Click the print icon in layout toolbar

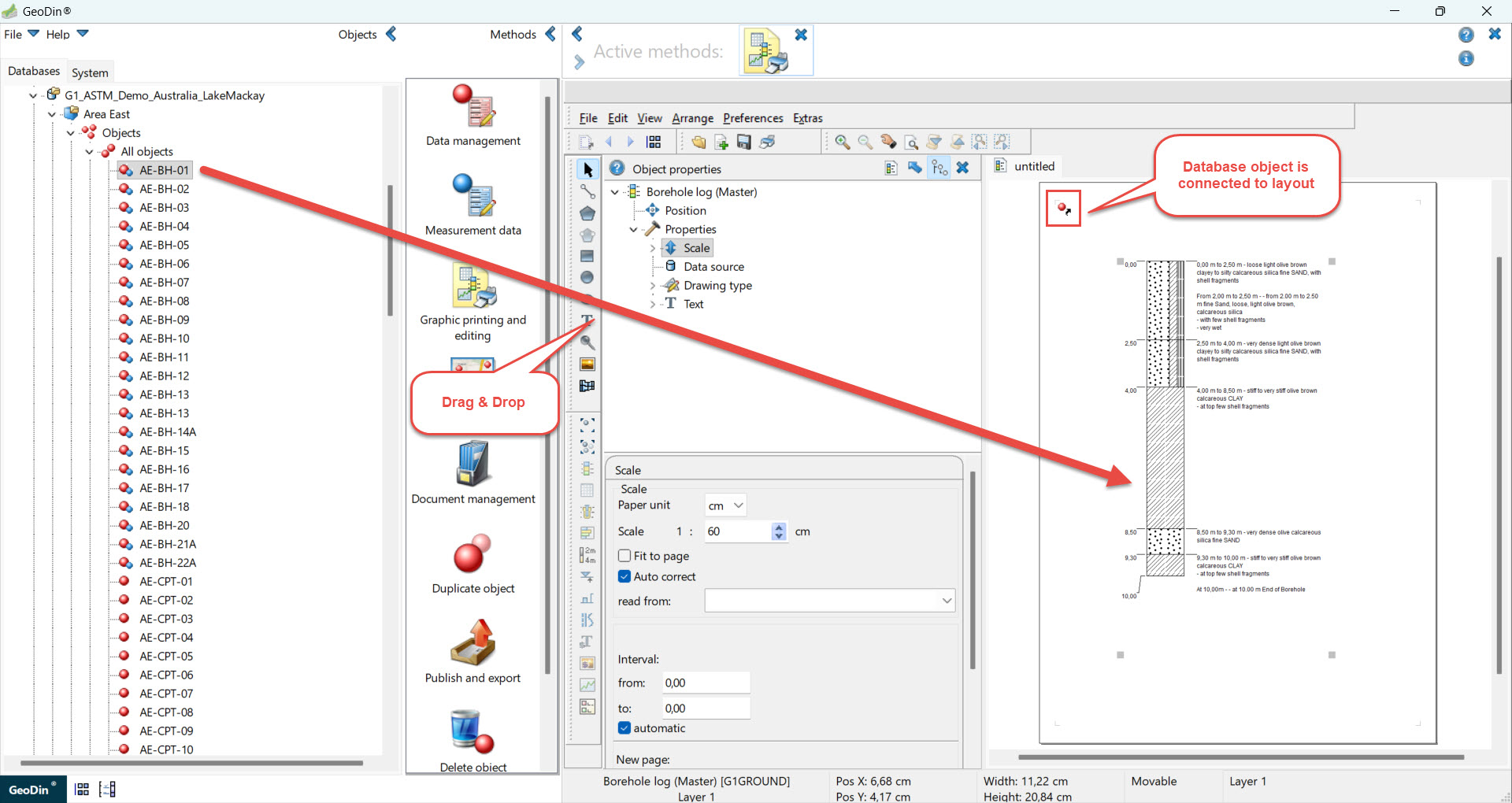tap(767, 142)
